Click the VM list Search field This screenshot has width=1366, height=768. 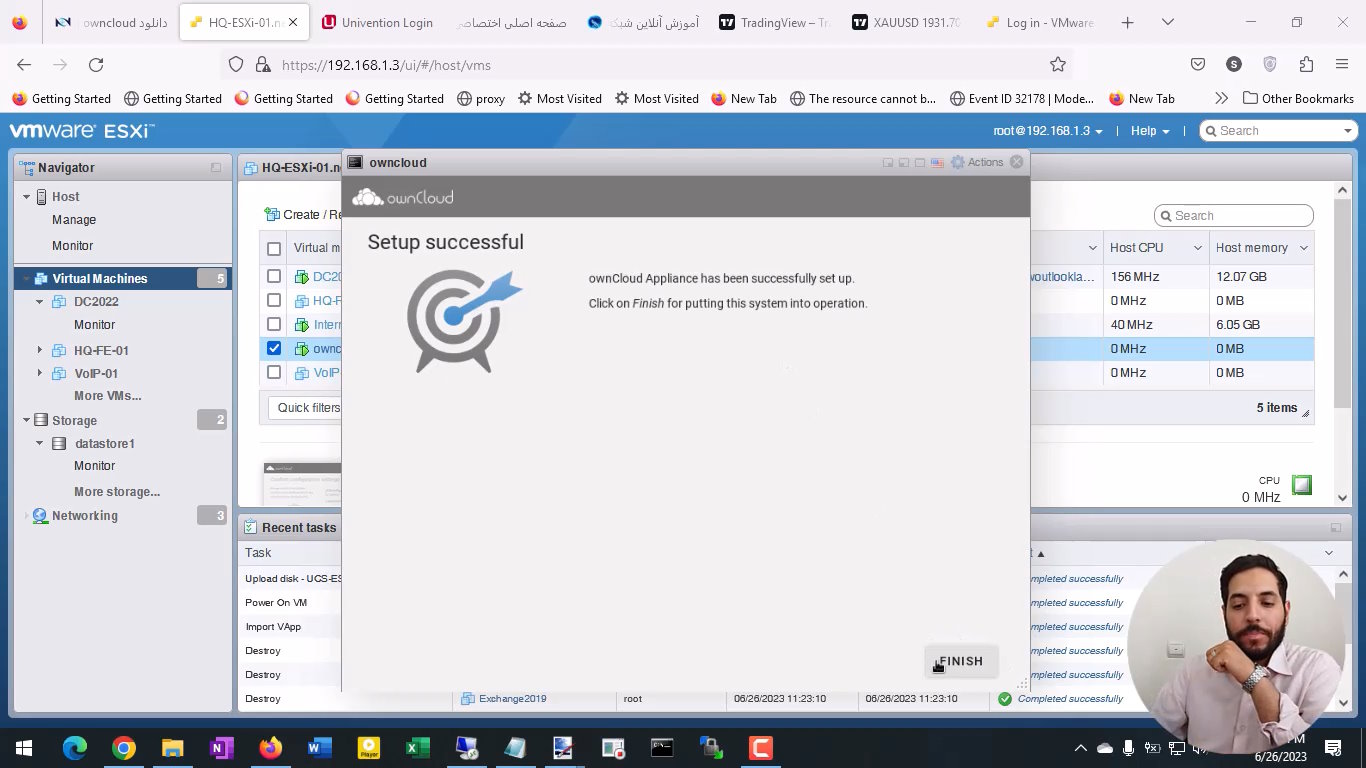[1234, 215]
